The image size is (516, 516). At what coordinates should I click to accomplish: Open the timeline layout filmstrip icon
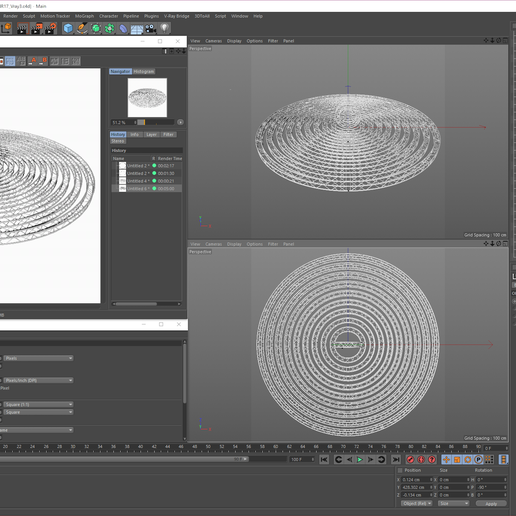click(503, 460)
